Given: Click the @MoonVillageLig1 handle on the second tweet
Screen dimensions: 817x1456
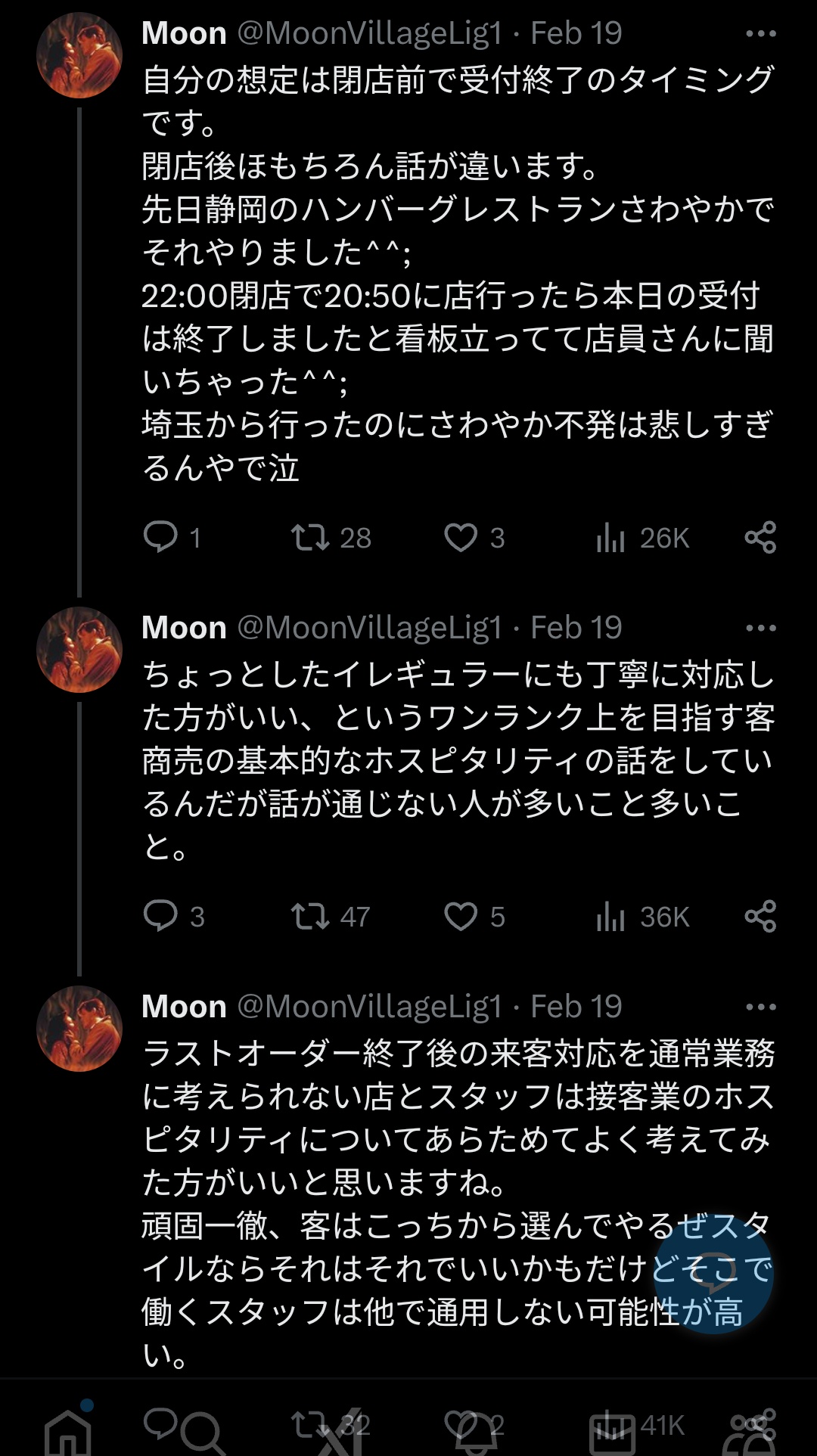Looking at the screenshot, I should (370, 628).
